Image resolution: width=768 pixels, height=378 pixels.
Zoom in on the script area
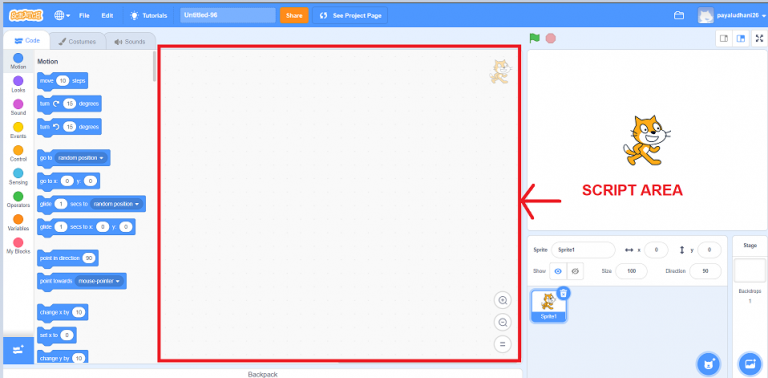click(503, 300)
